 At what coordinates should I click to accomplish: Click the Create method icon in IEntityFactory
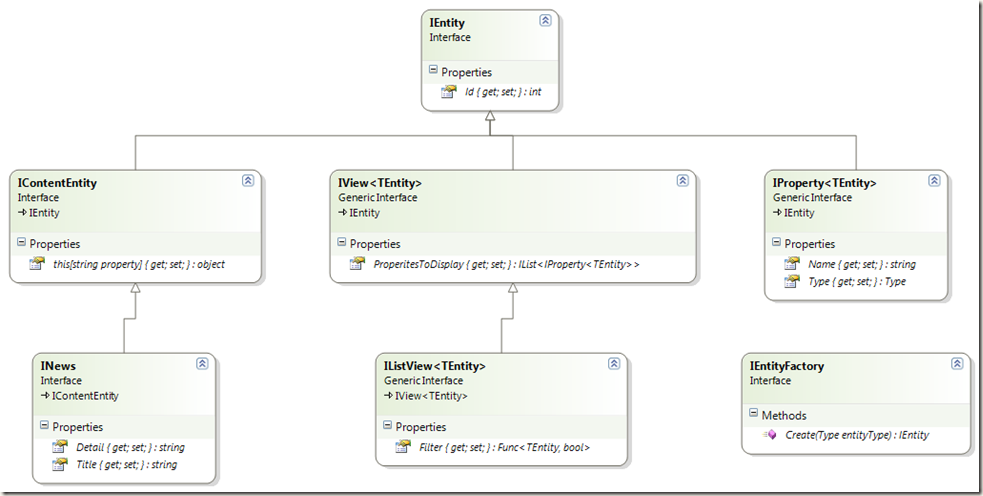(770, 435)
